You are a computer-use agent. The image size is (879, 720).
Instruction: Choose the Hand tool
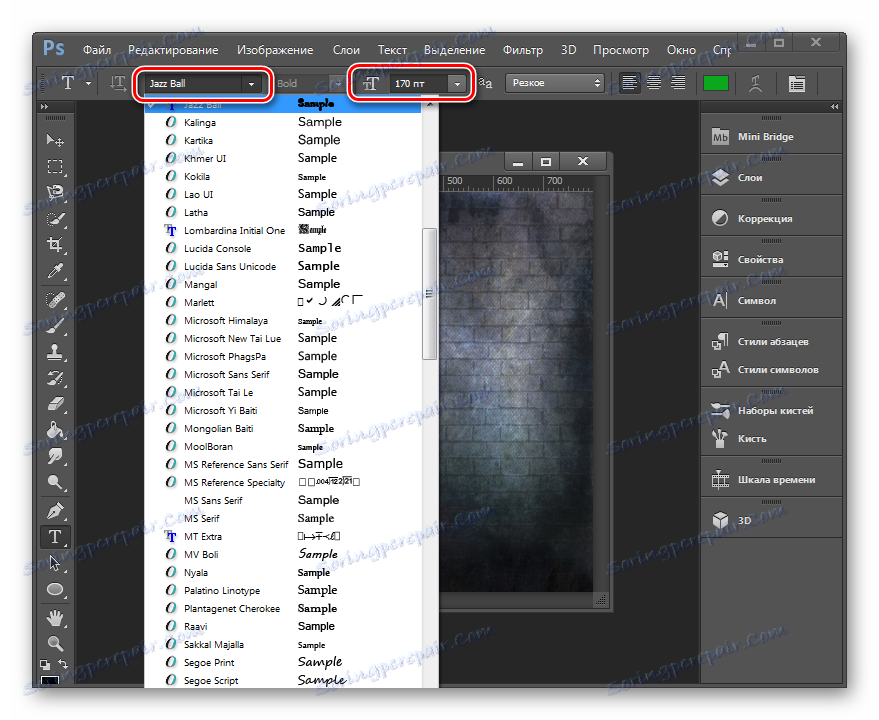56,616
